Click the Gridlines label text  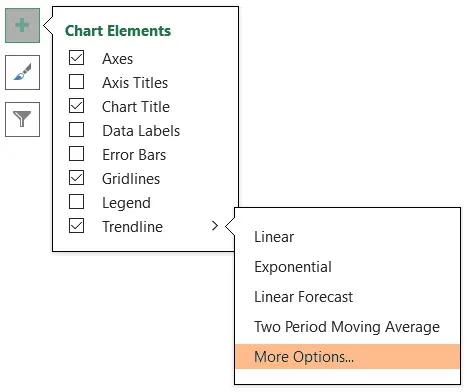click(131, 179)
